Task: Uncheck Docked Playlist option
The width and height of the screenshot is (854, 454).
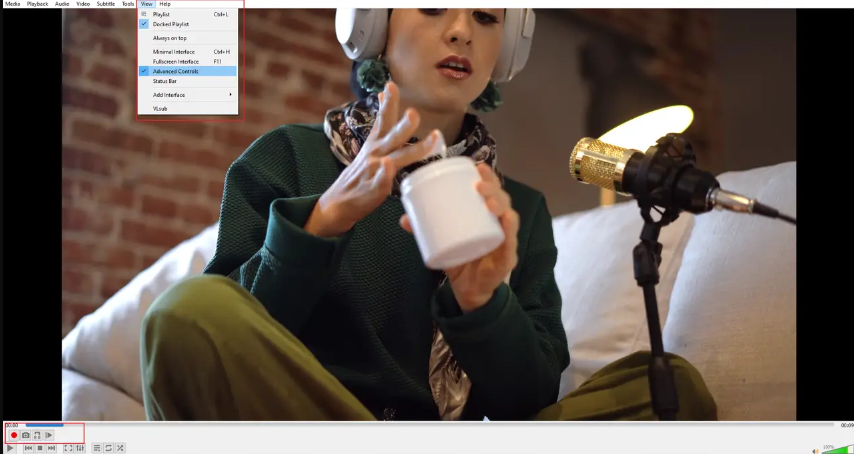Action: click(187, 24)
